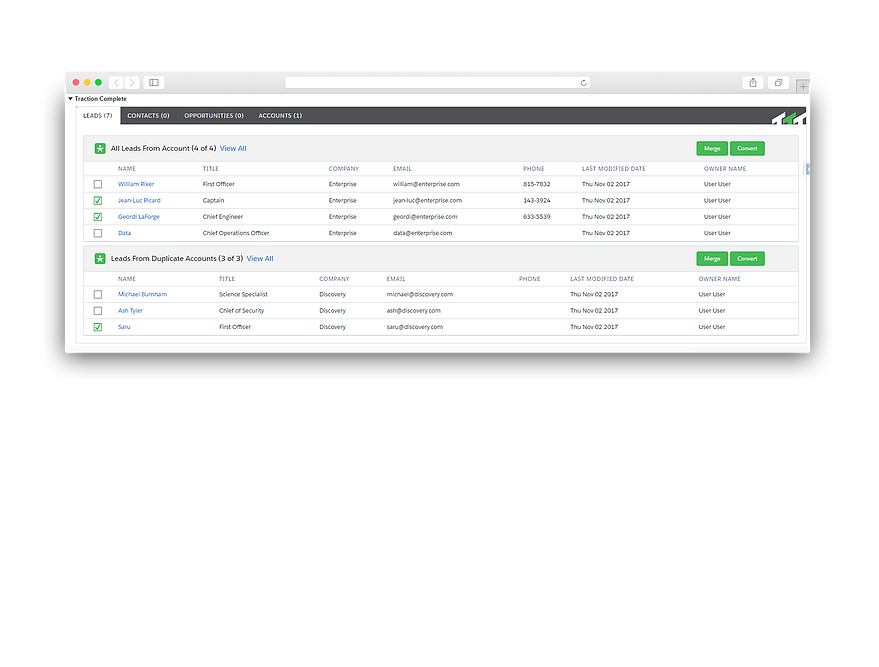Screen dimensions: 879x667
Task: Uncheck the Geordi LaForge lead checkbox
Action: [98, 217]
